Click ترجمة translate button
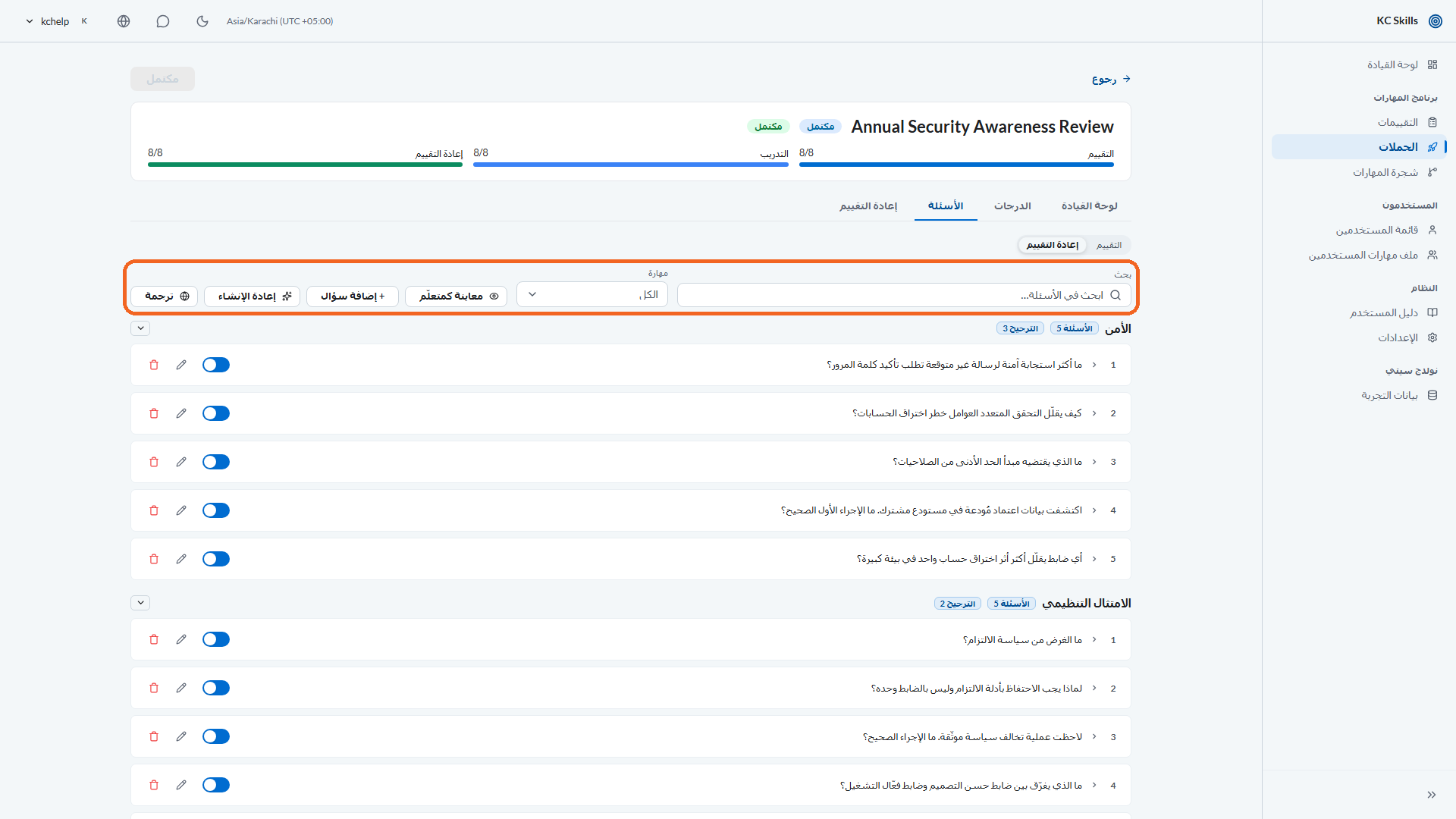Viewport: 1456px width, 819px height. click(x=165, y=297)
